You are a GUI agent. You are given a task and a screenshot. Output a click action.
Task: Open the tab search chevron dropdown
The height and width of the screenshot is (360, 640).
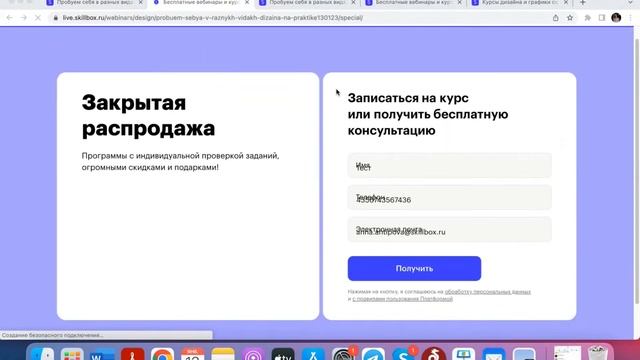point(631,2)
